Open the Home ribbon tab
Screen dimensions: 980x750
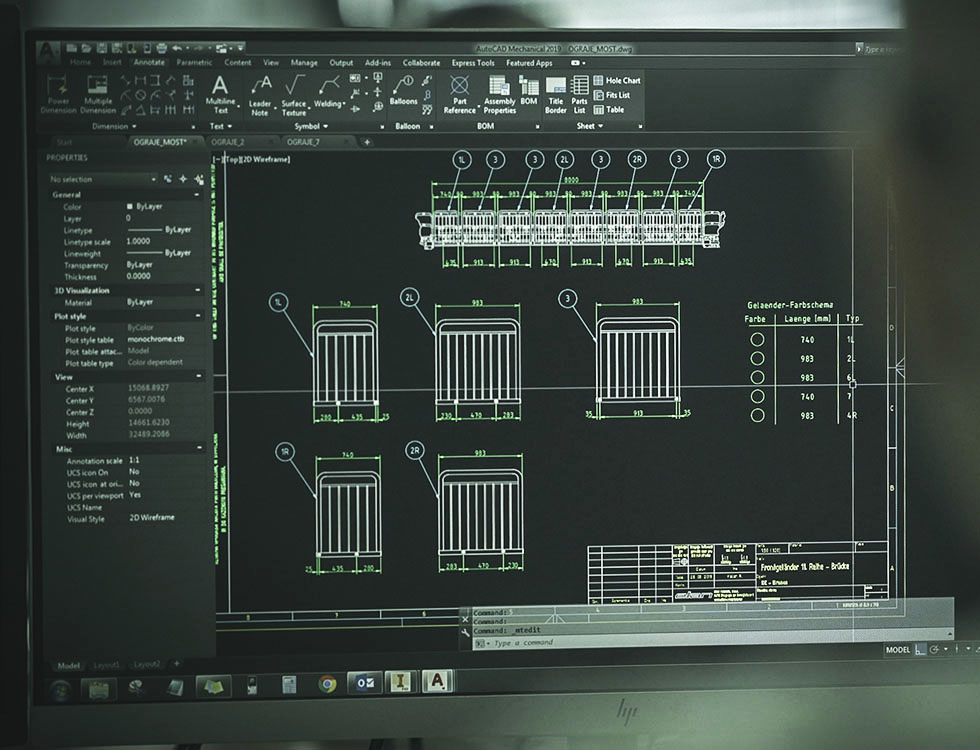[81, 62]
